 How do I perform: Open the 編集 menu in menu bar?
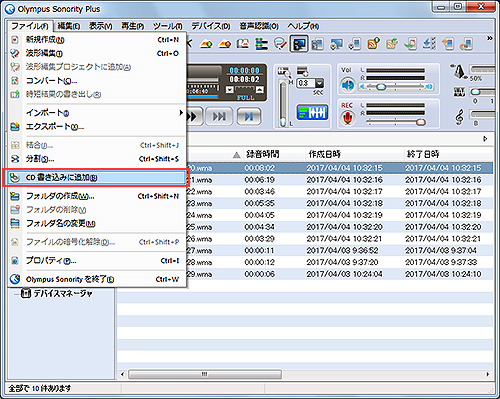click(x=68, y=26)
